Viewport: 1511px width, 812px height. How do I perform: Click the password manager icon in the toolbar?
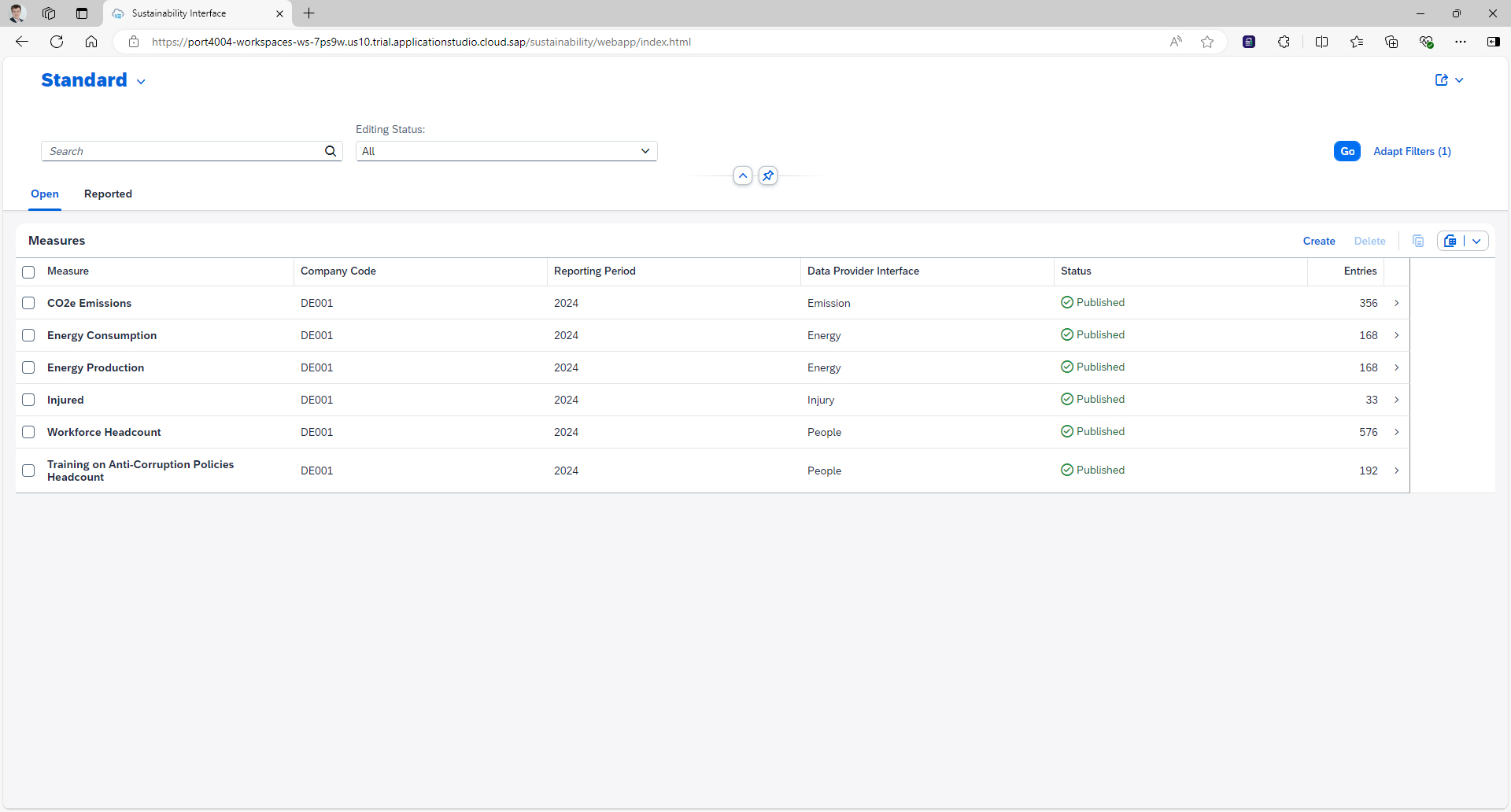pos(1249,42)
